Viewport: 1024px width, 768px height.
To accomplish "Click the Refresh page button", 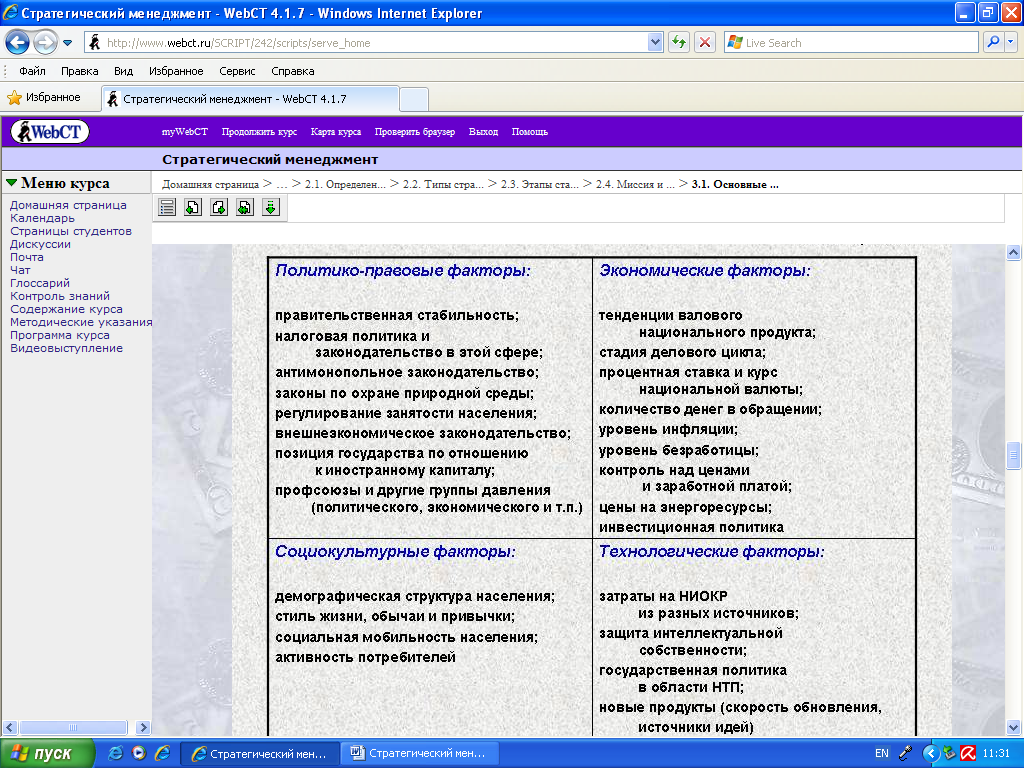I will [x=679, y=42].
